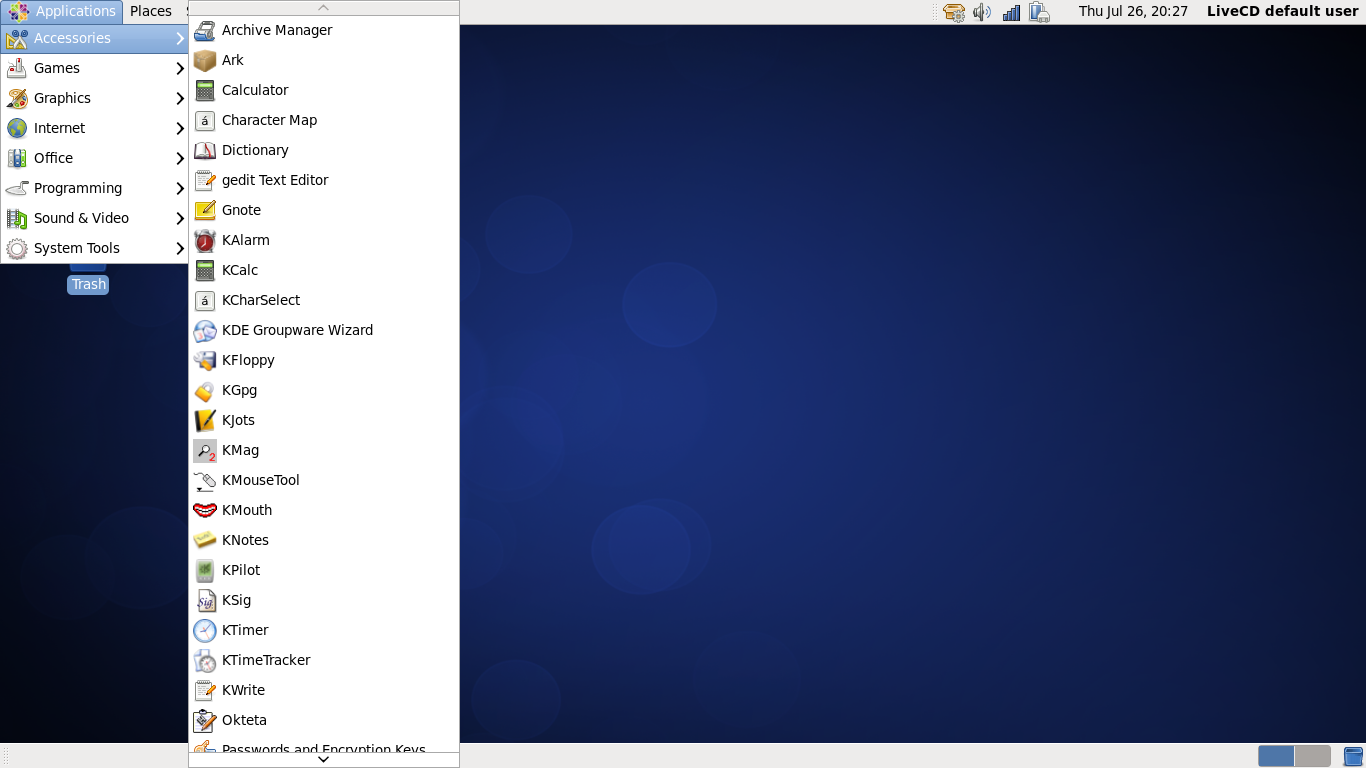The width and height of the screenshot is (1366, 768).
Task: Expand the System Tools submenu arrow
Action: click(180, 248)
